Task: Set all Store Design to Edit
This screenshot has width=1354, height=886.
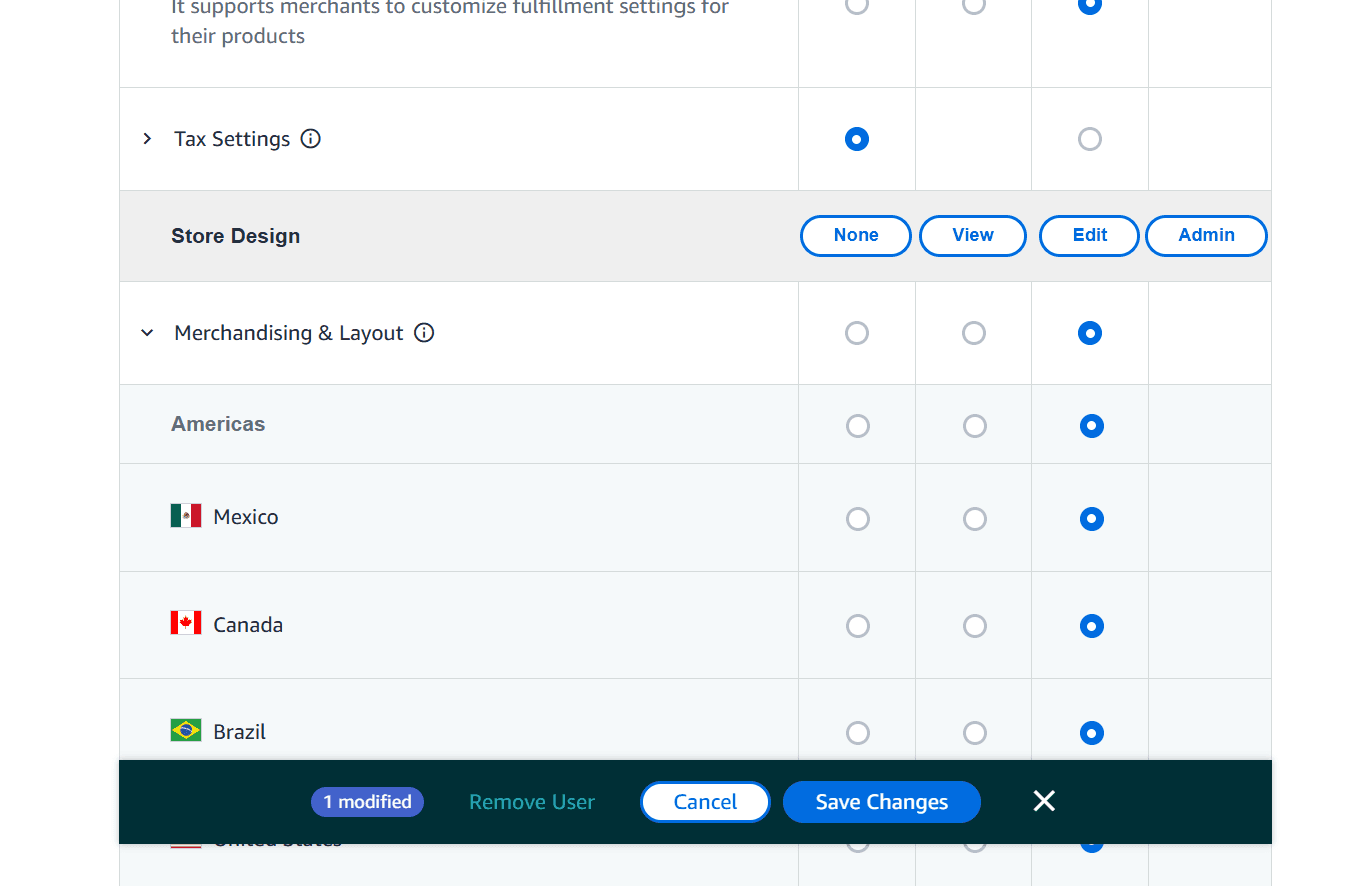Action: click(1089, 236)
